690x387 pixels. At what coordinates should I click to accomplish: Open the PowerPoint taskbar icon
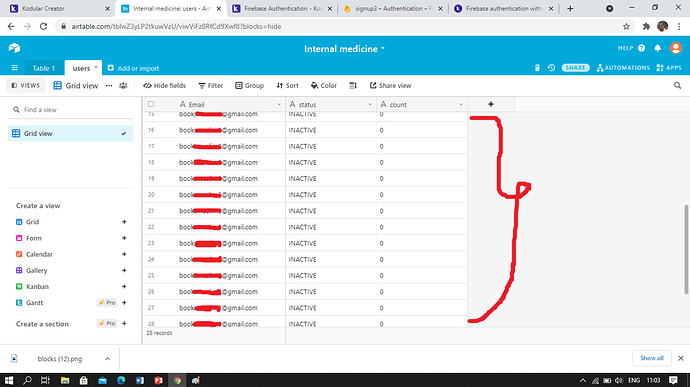pos(158,380)
